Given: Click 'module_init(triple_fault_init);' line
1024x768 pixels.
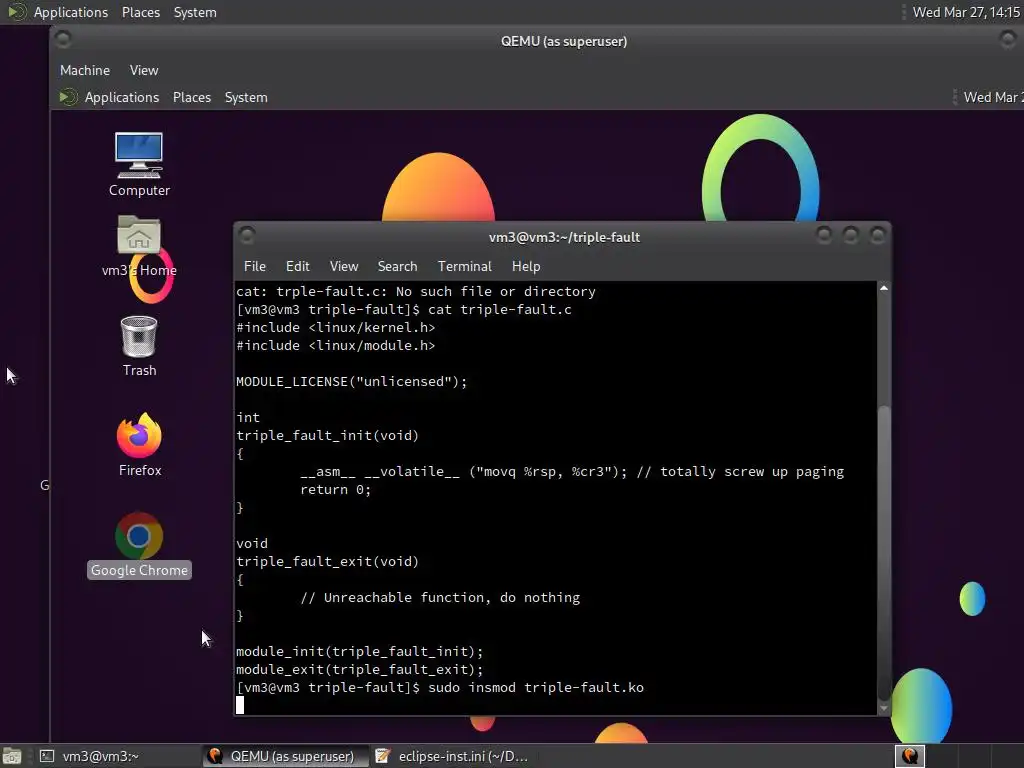Looking at the screenshot, I should point(359,651).
